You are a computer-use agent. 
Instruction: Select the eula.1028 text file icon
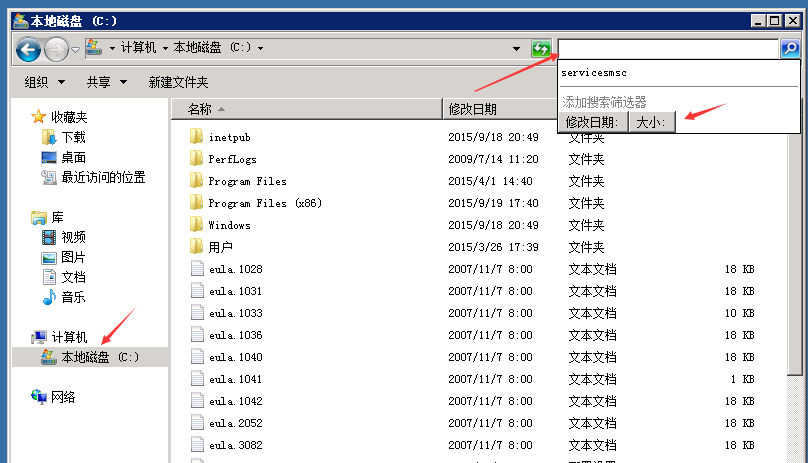(196, 269)
